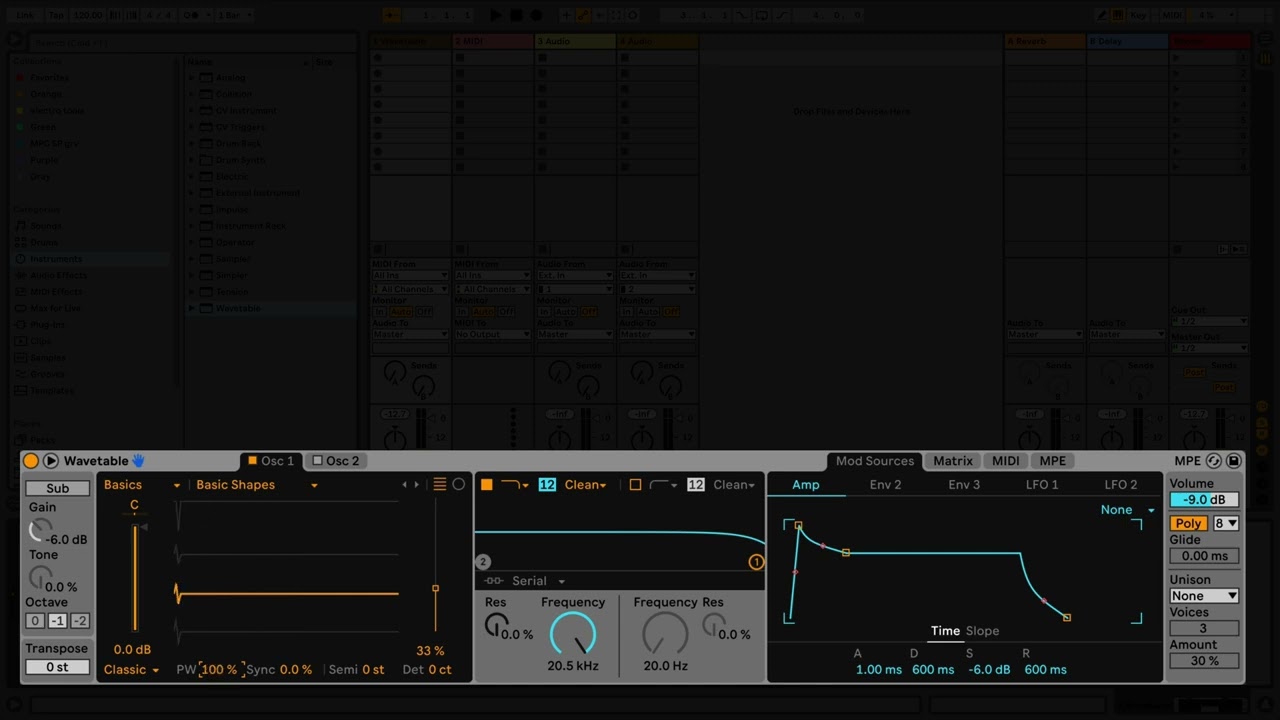Switch envelope view to Slope
This screenshot has height=720, width=1280.
point(982,631)
